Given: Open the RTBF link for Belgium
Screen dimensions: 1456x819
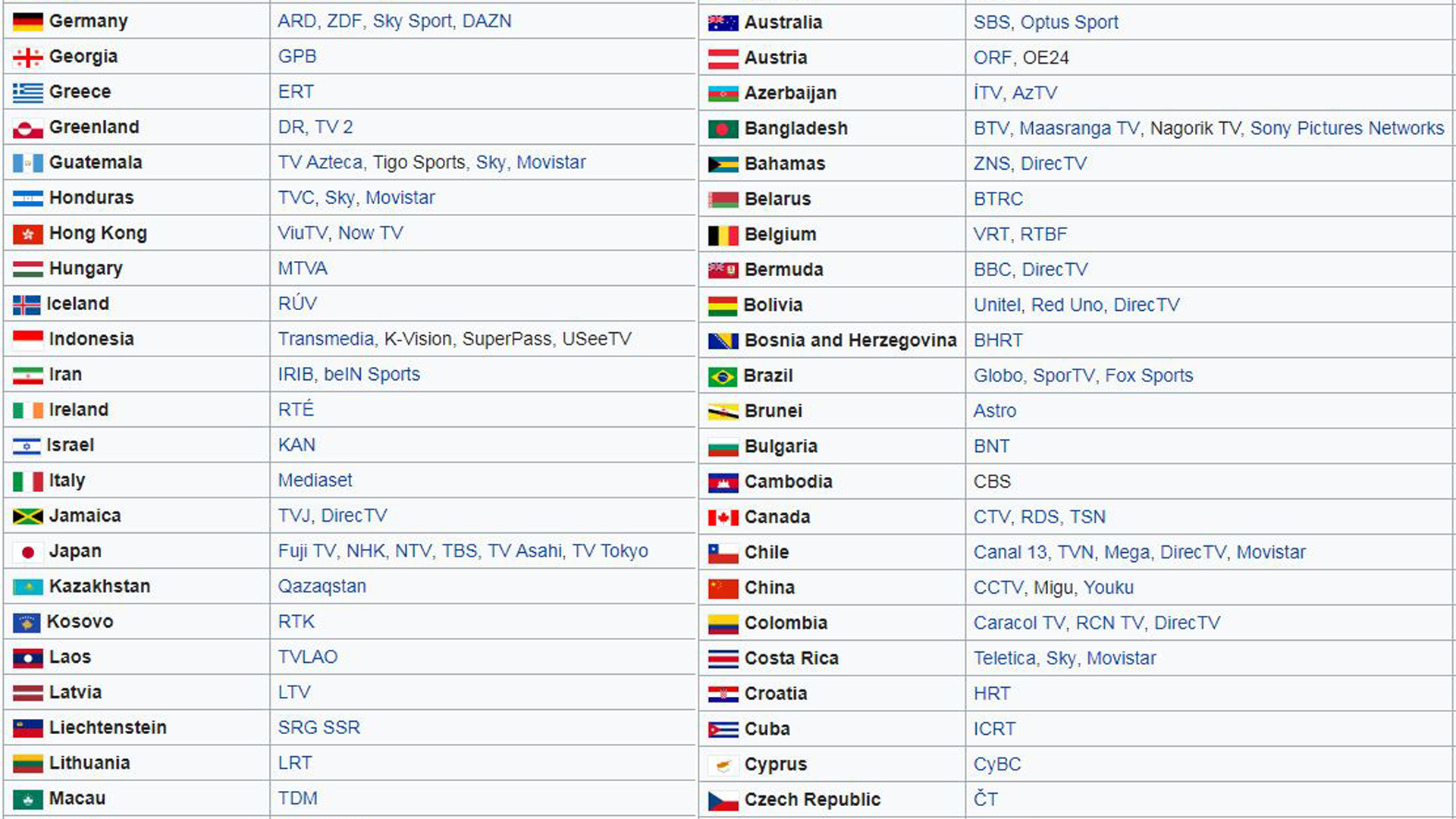Looking at the screenshot, I should pyautogui.click(x=1043, y=234).
